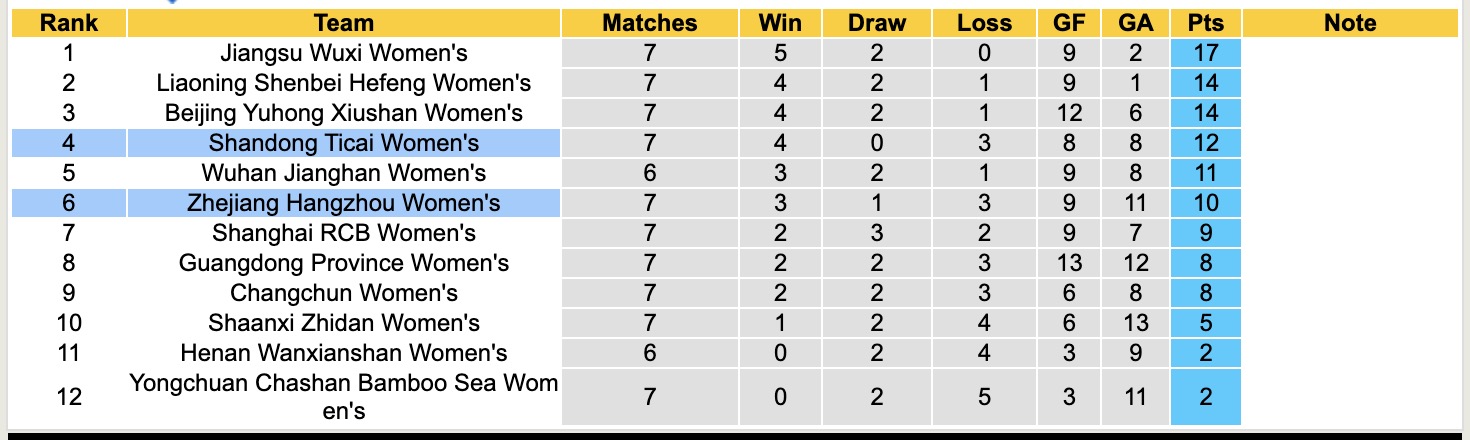Click the Pts column header
The height and width of the screenshot is (440, 1470).
1205,23
